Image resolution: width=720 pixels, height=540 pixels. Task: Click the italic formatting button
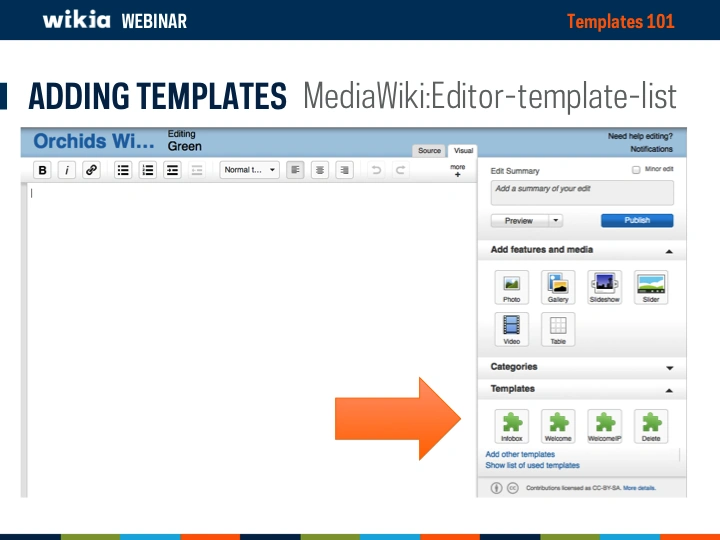pyautogui.click(x=67, y=170)
